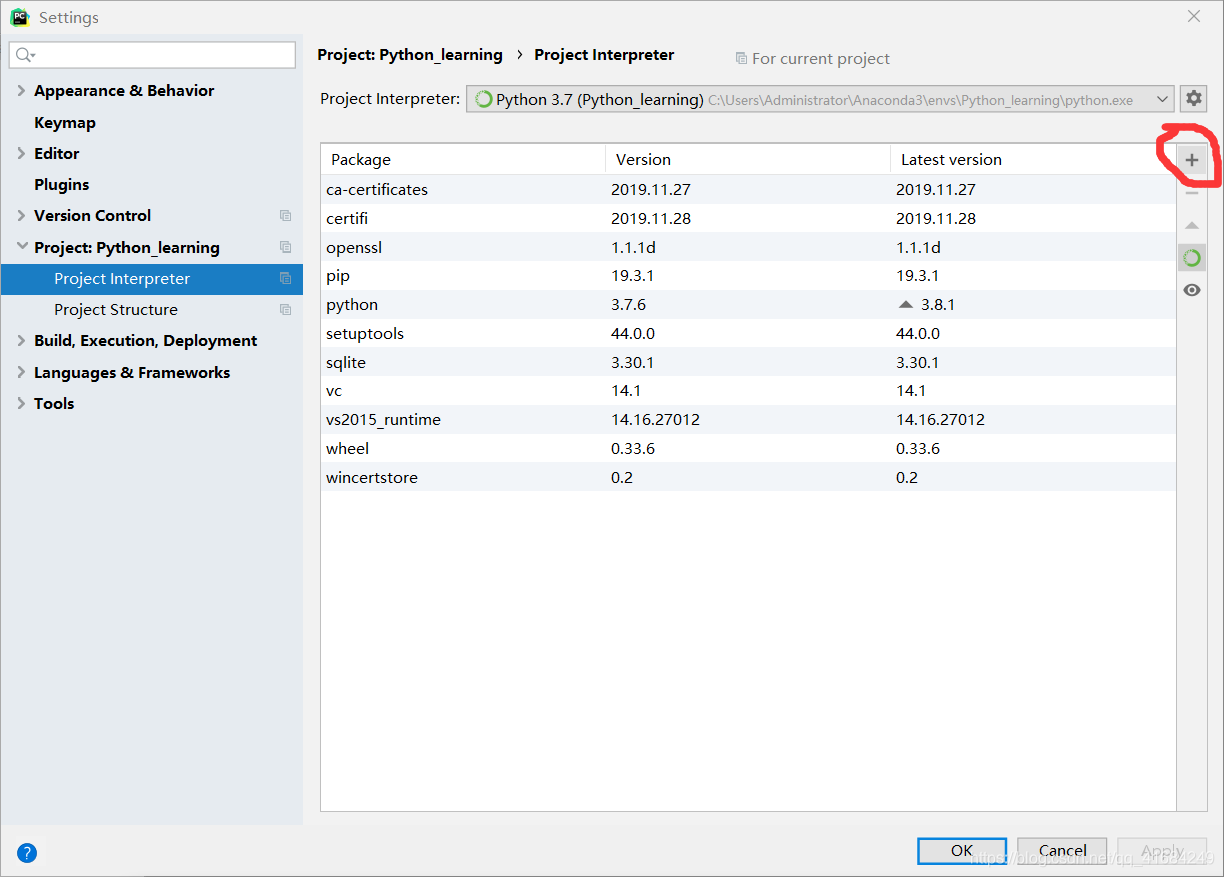Select the ca-certificates package row
Image resolution: width=1224 pixels, height=877 pixels.
[x=748, y=189]
